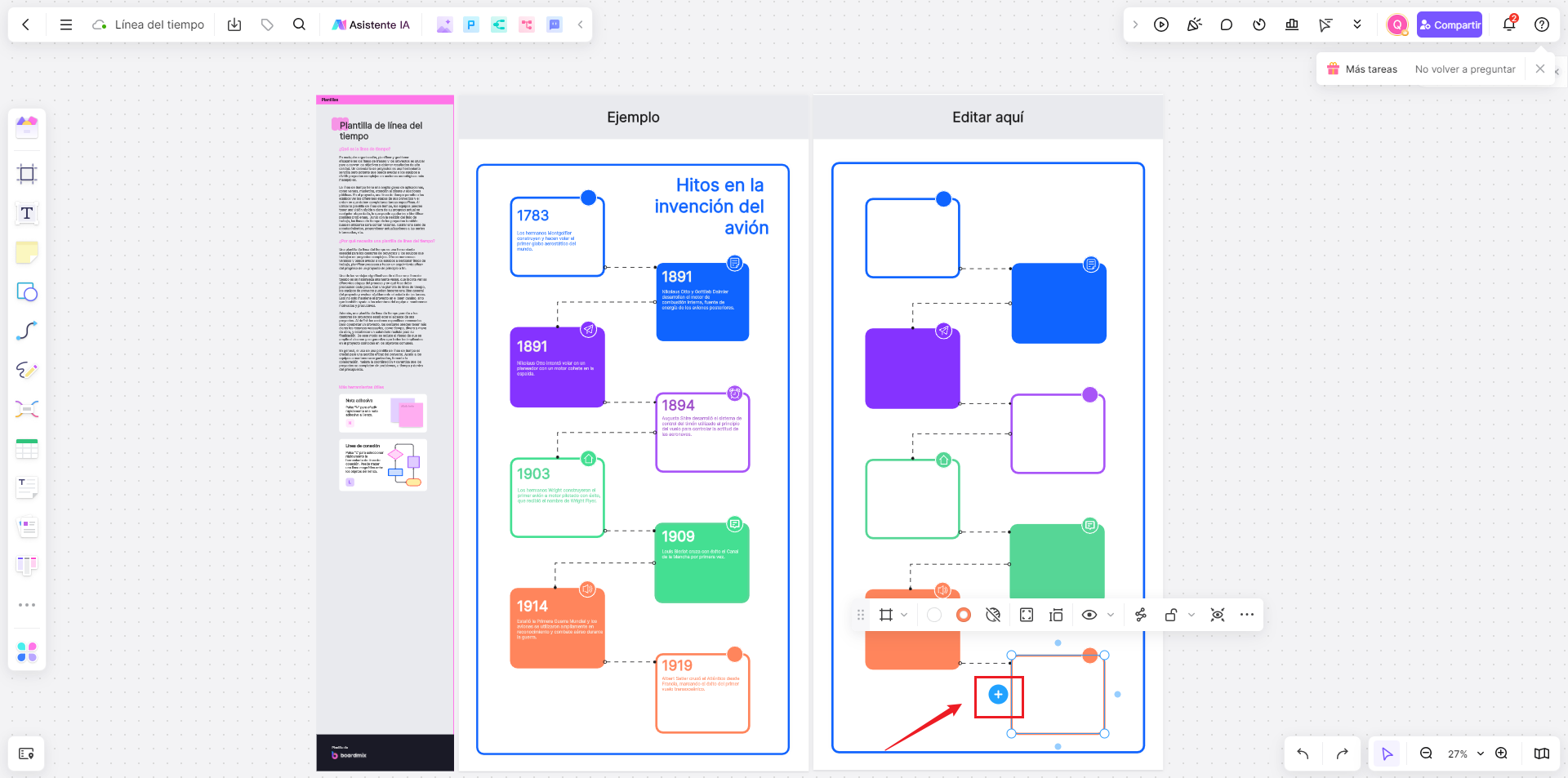This screenshot has height=778, width=1568.
Task: Expand the frame type dropdown arrow
Action: [x=904, y=615]
